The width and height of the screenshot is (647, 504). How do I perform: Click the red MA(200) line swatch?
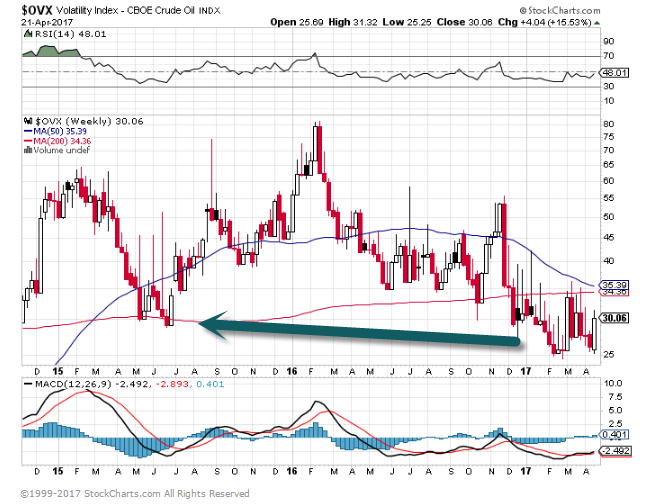(28, 141)
